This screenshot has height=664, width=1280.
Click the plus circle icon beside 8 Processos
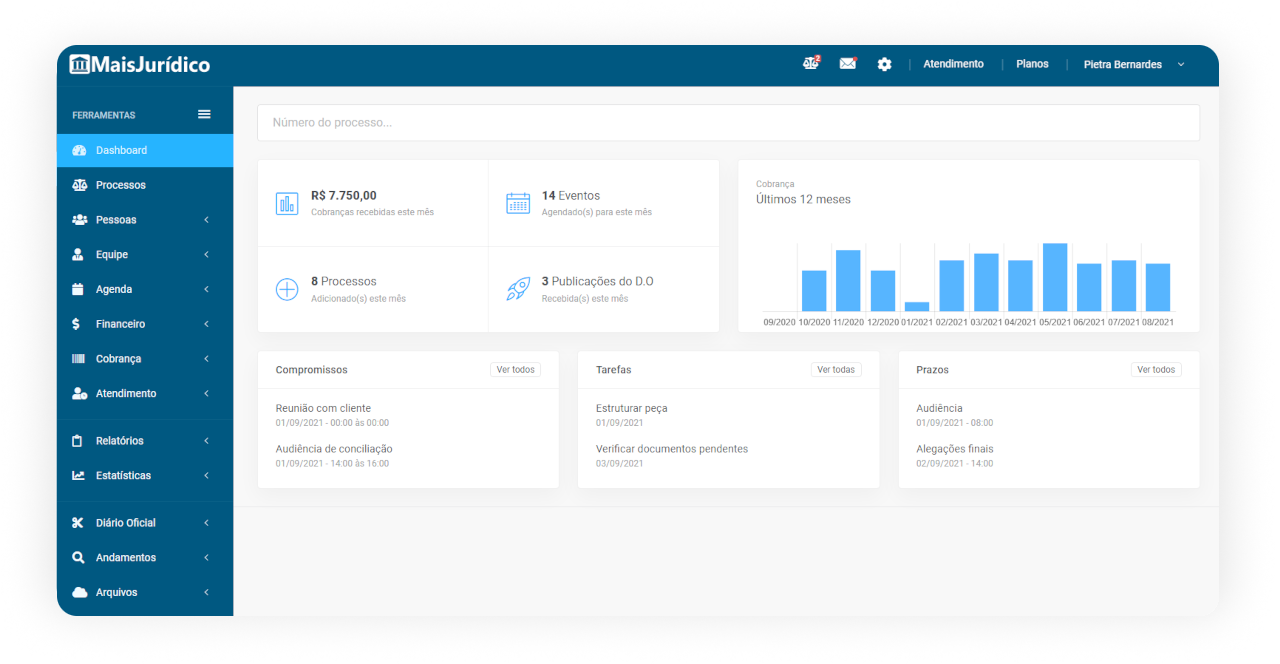(x=287, y=290)
